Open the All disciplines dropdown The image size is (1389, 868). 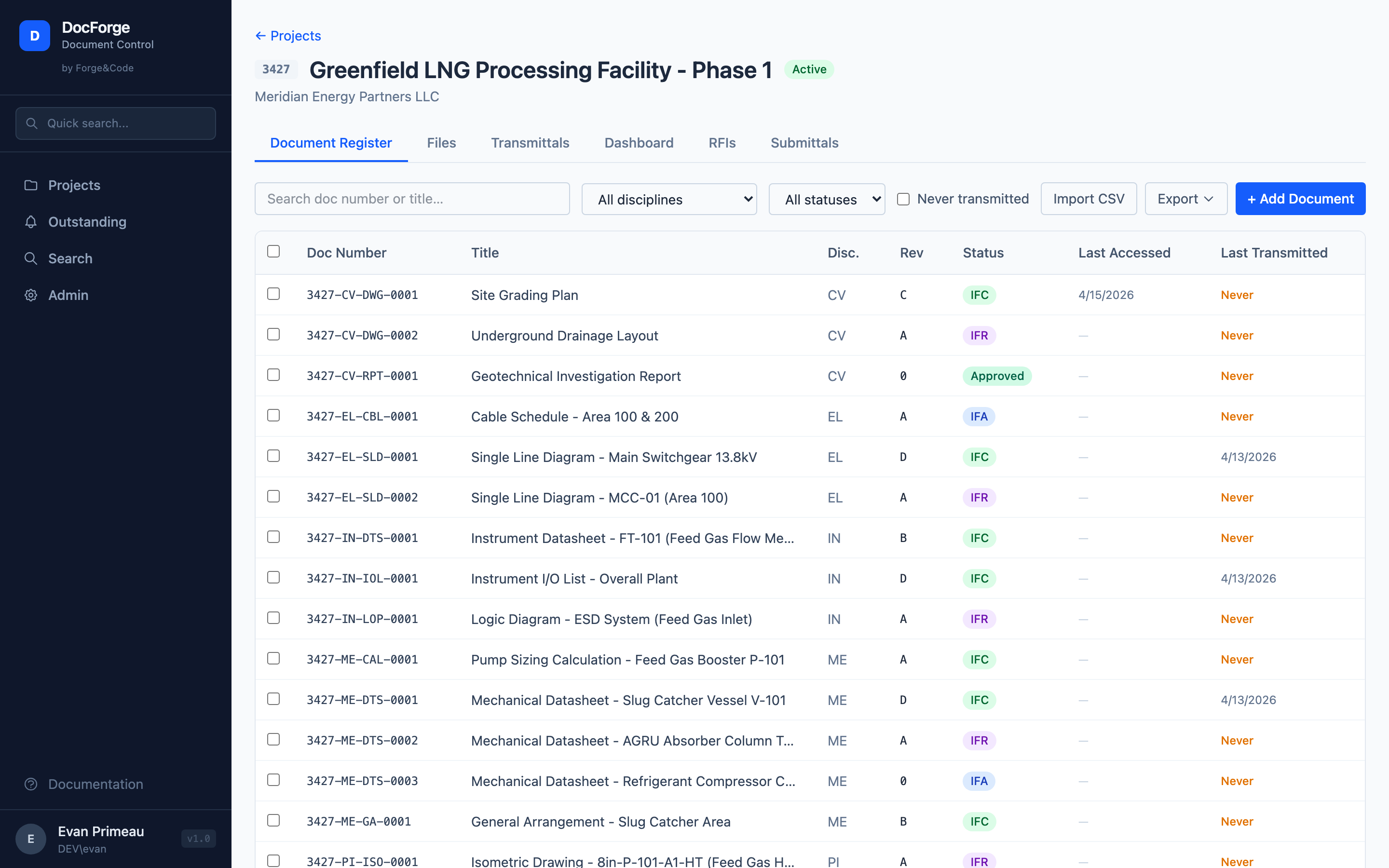pyautogui.click(x=668, y=199)
